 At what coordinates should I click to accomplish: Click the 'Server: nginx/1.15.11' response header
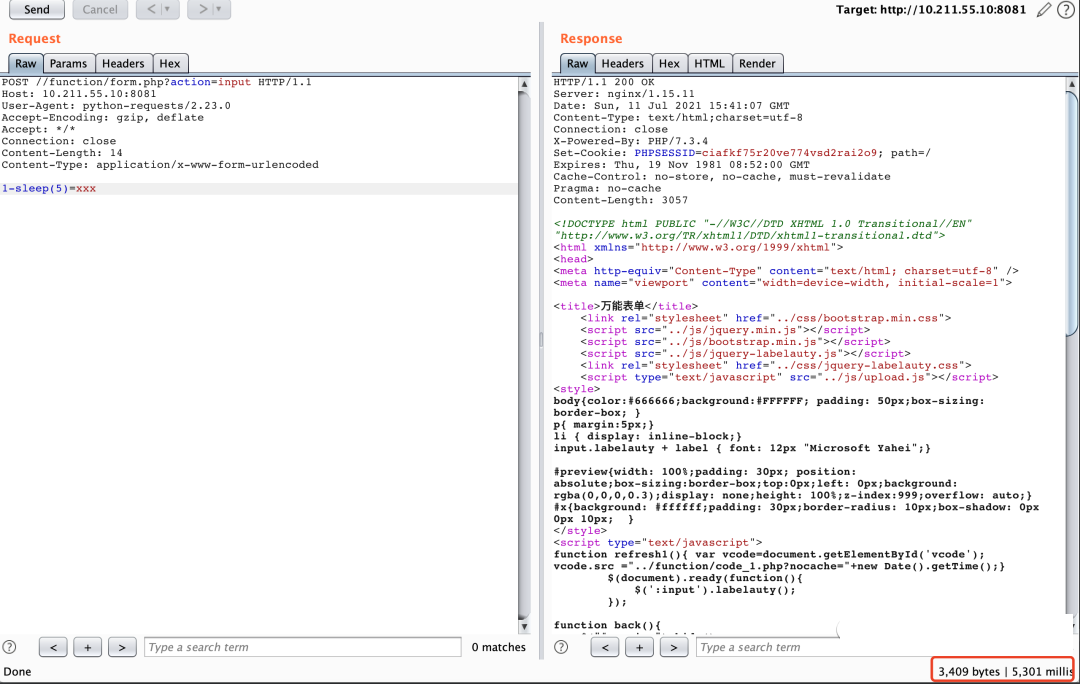click(624, 94)
